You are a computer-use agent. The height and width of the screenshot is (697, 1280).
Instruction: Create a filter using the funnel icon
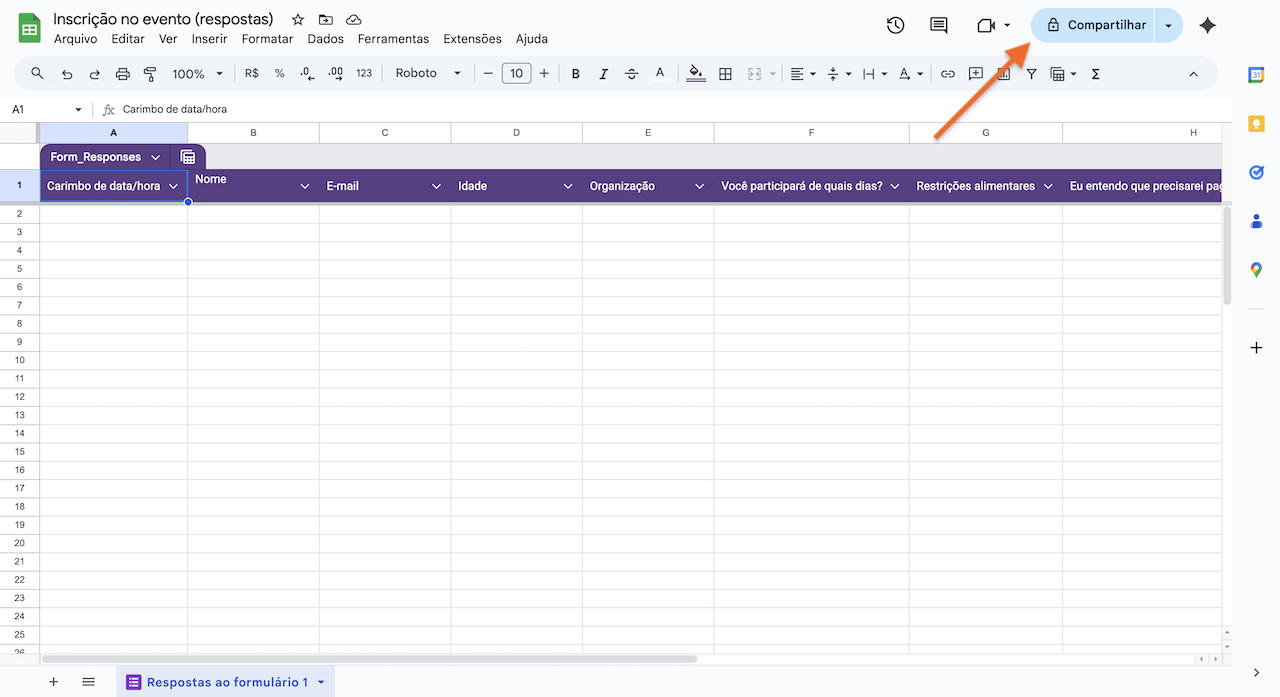tap(1031, 73)
